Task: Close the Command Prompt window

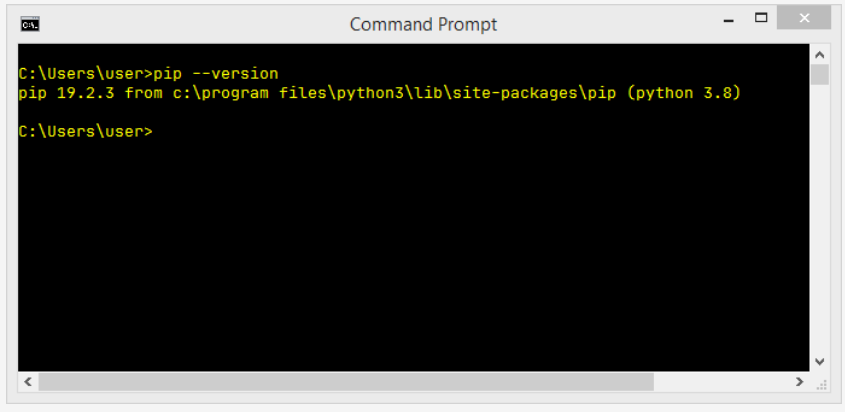Action: [x=805, y=18]
